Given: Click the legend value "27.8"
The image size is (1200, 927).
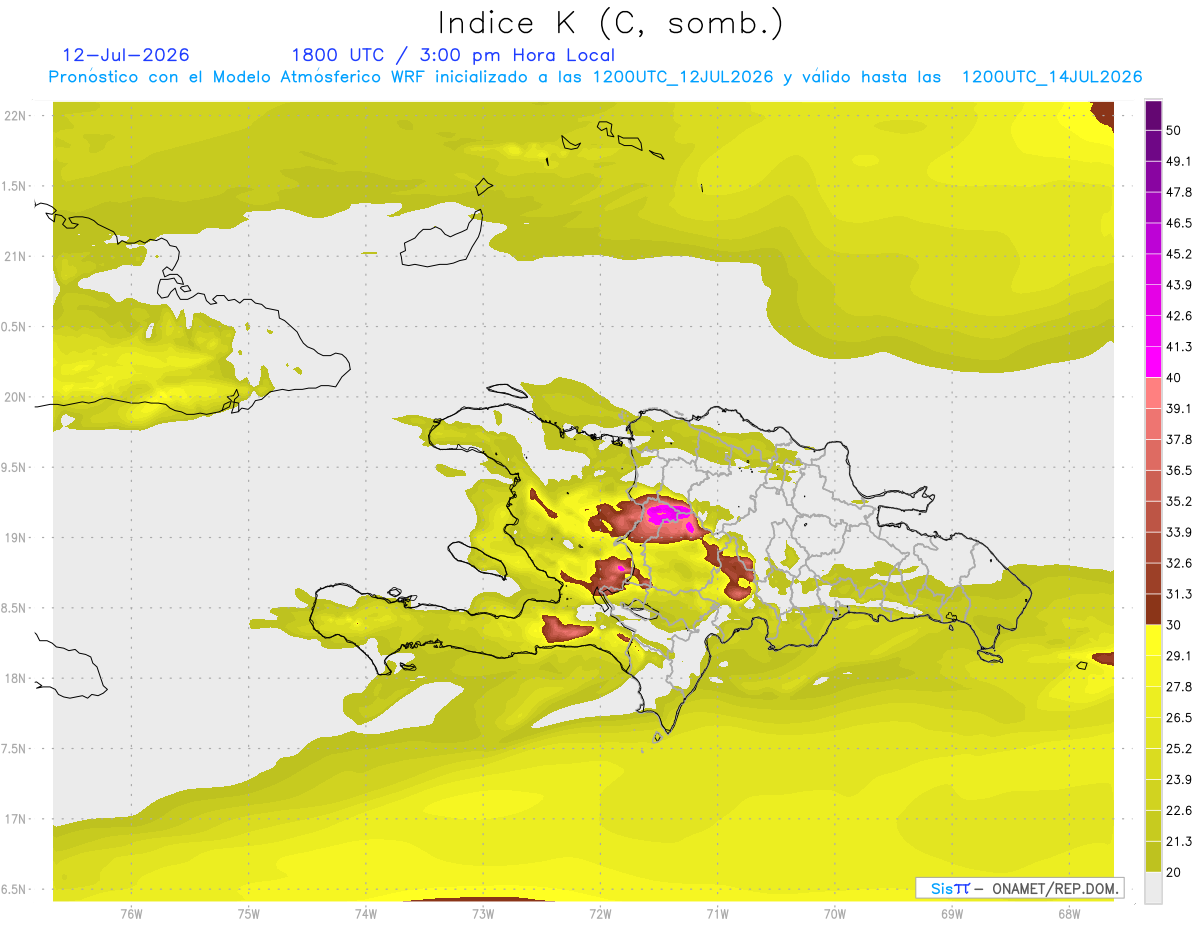Looking at the screenshot, I should [1179, 687].
